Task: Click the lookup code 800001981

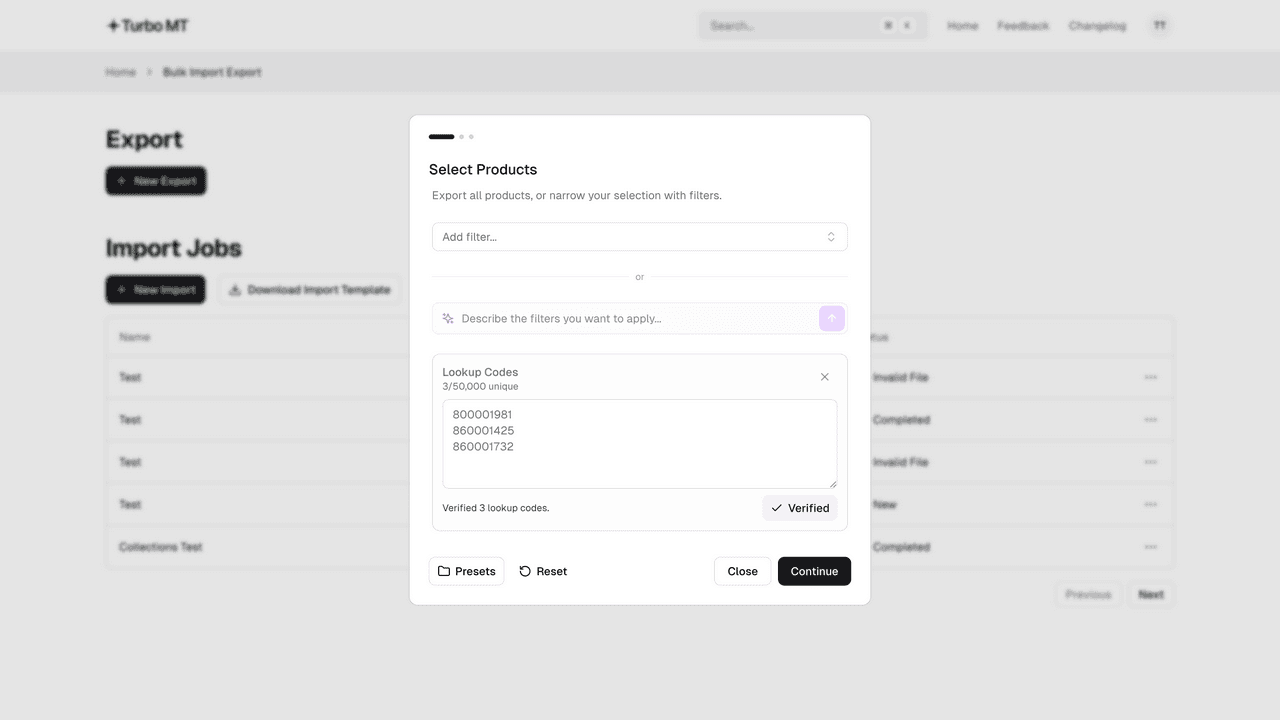Action: (483, 415)
